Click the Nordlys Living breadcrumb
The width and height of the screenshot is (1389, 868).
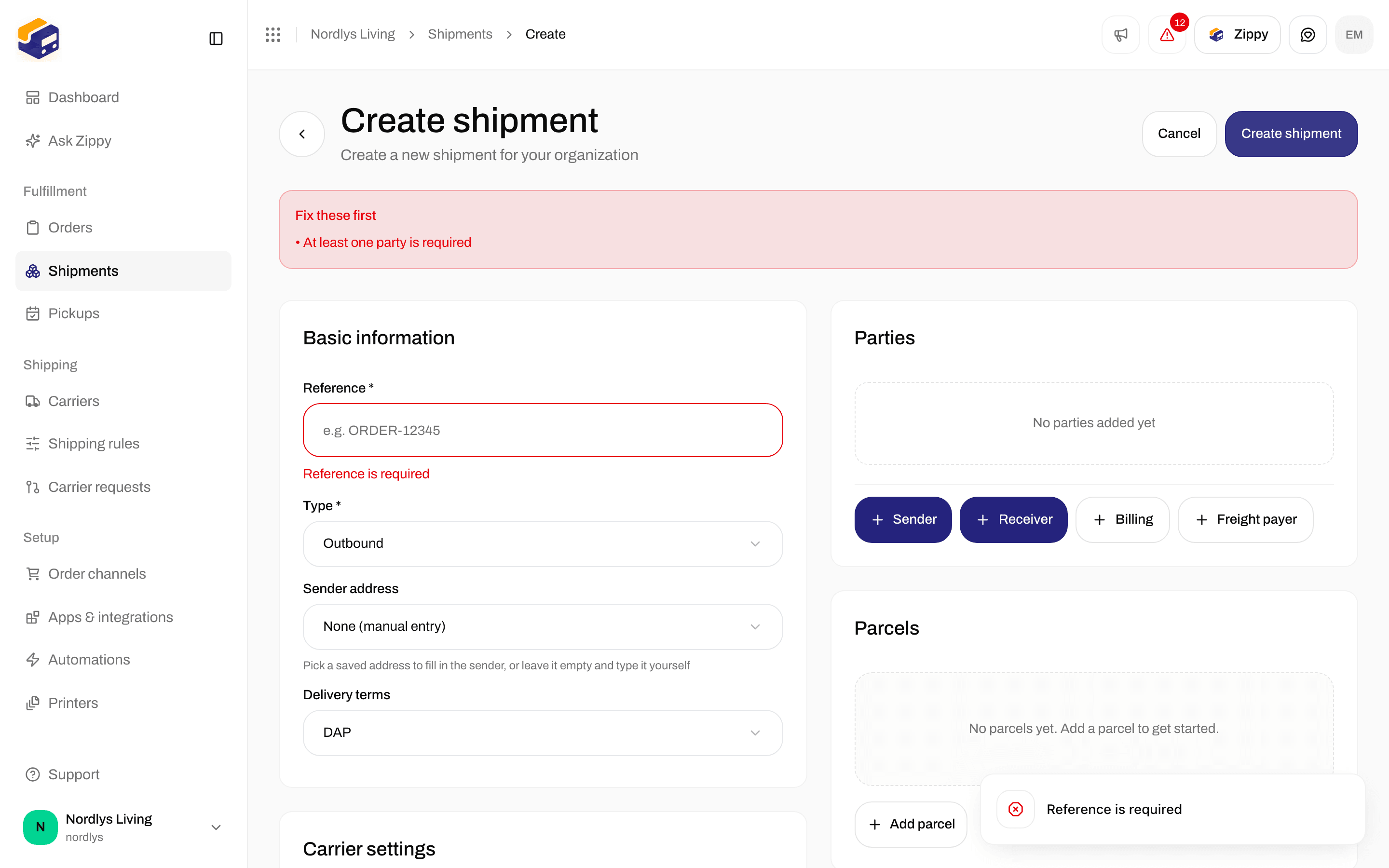(x=353, y=34)
